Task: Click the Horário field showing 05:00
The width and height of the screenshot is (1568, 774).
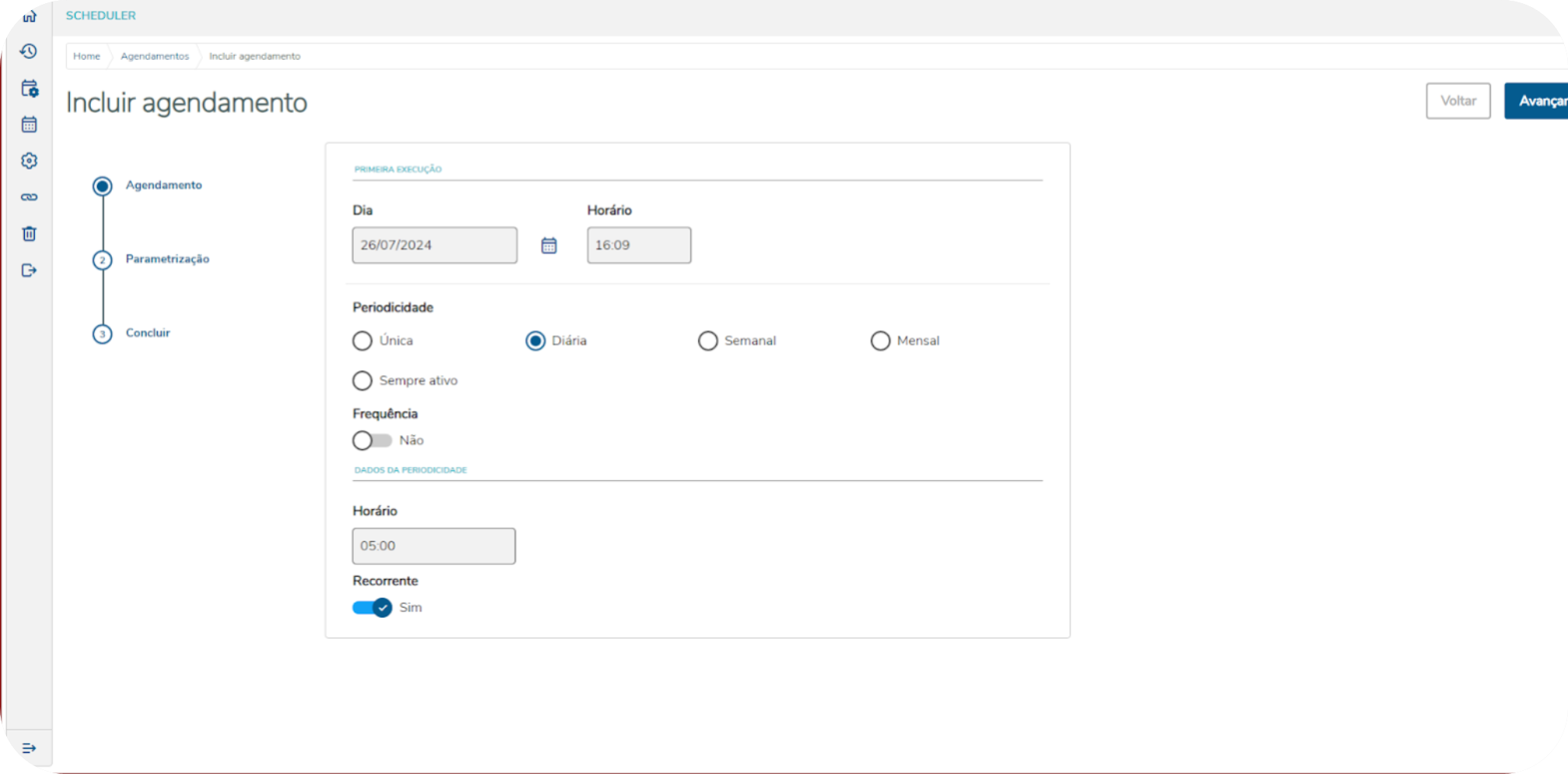Action: [x=433, y=546]
